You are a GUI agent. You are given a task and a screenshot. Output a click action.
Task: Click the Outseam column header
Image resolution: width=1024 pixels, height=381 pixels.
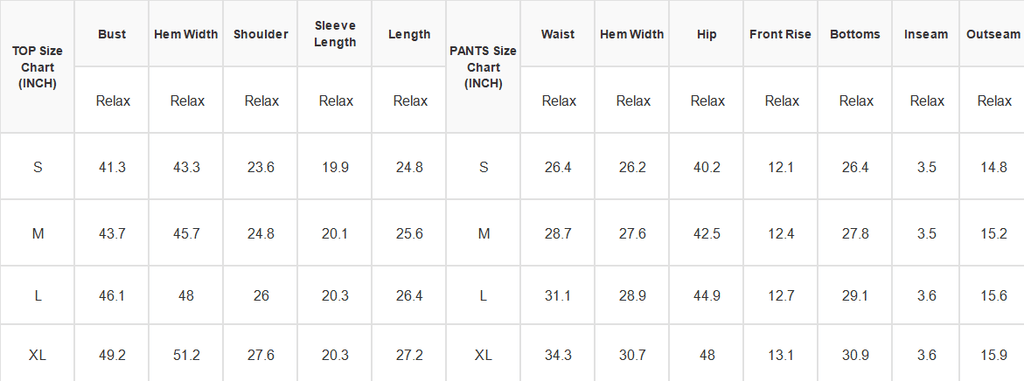(x=993, y=33)
